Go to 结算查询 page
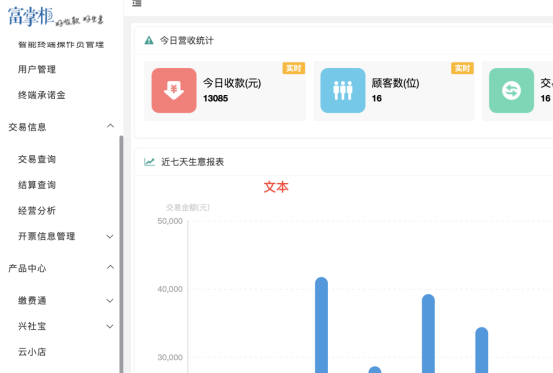This screenshot has height=373, width=553. (x=37, y=185)
